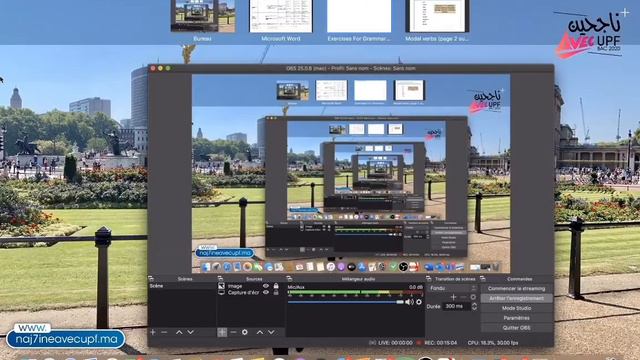Remove the selected source with Sources minus button
Screen dimensions: 640x360
(233, 332)
